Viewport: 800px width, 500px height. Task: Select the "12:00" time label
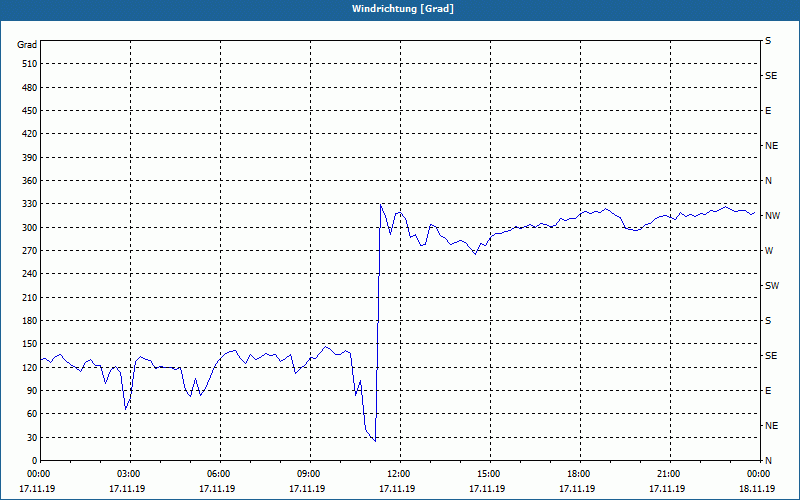(x=399, y=474)
